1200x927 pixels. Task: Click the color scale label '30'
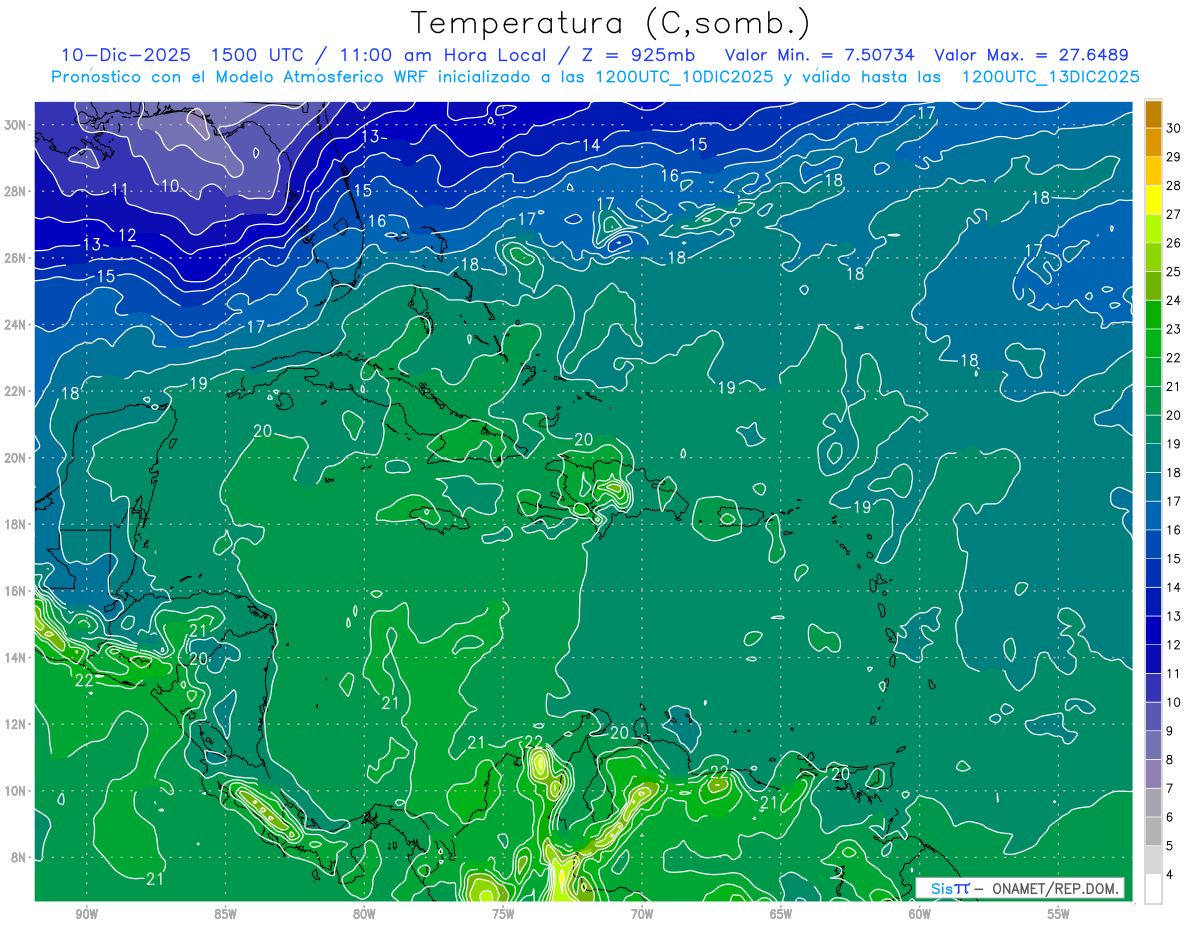coord(1174,128)
